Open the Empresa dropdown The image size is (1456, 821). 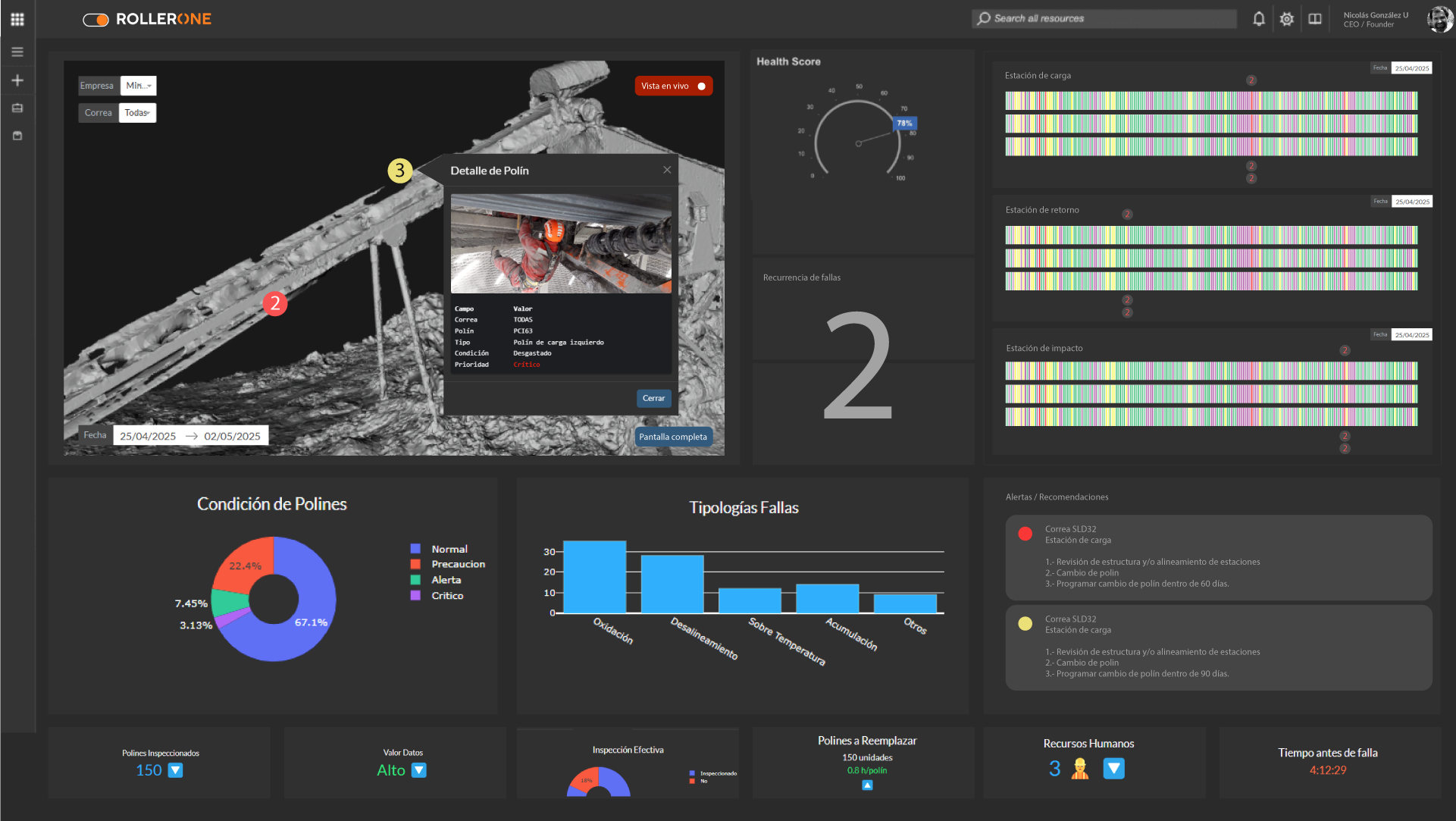coord(138,86)
